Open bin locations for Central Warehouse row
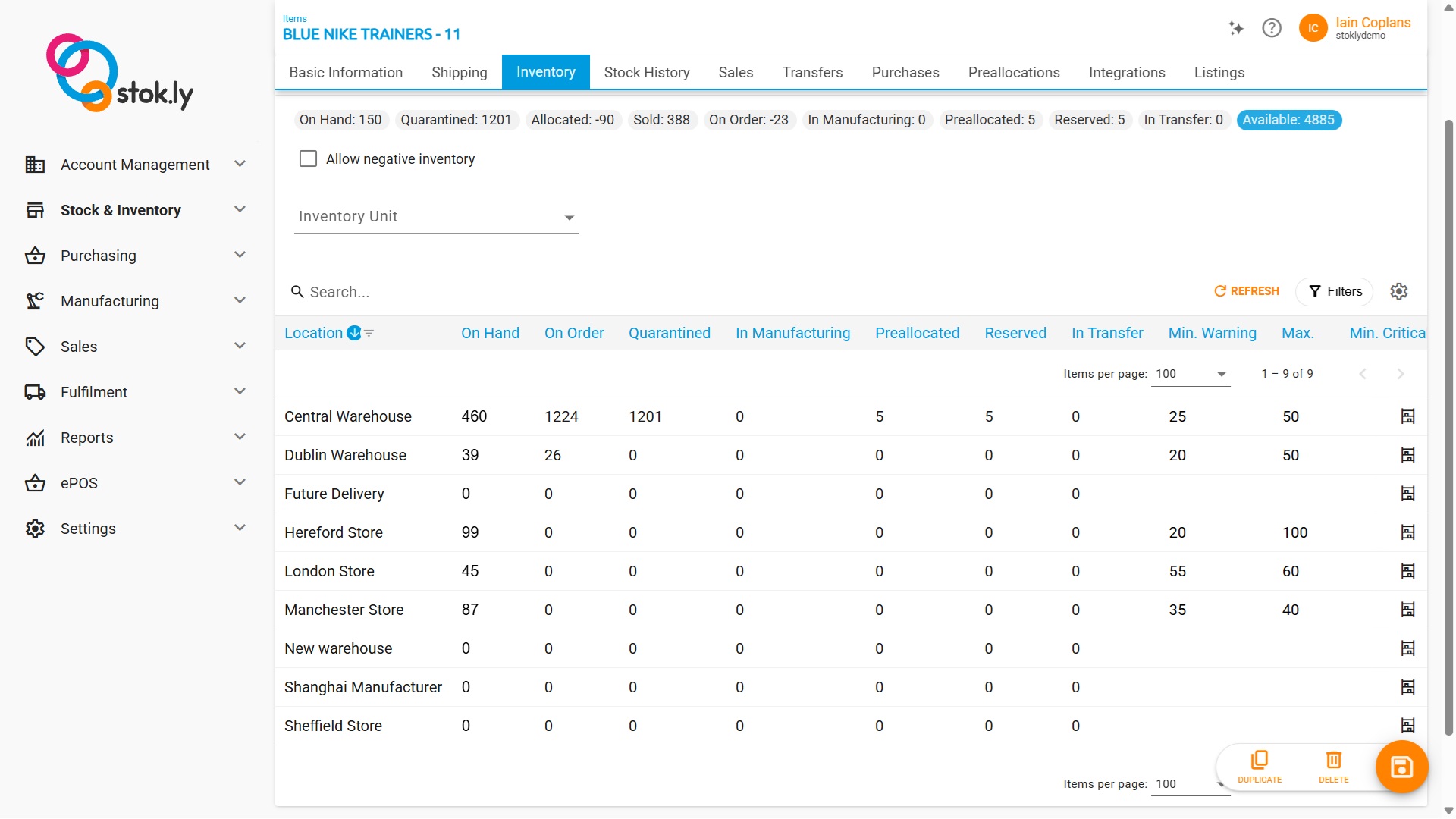Viewport: 1456px width, 819px height. [x=1408, y=416]
